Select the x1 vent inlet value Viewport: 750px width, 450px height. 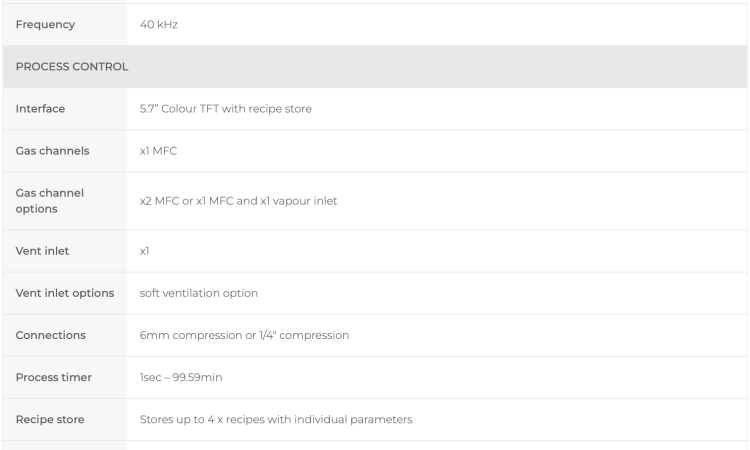click(144, 251)
